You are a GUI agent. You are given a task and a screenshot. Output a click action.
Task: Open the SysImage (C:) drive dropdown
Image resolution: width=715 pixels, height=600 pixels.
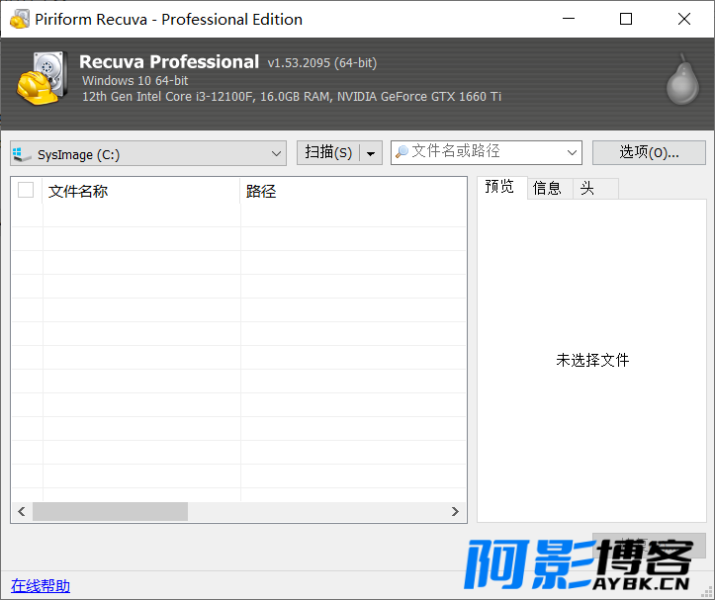pyautogui.click(x=148, y=153)
